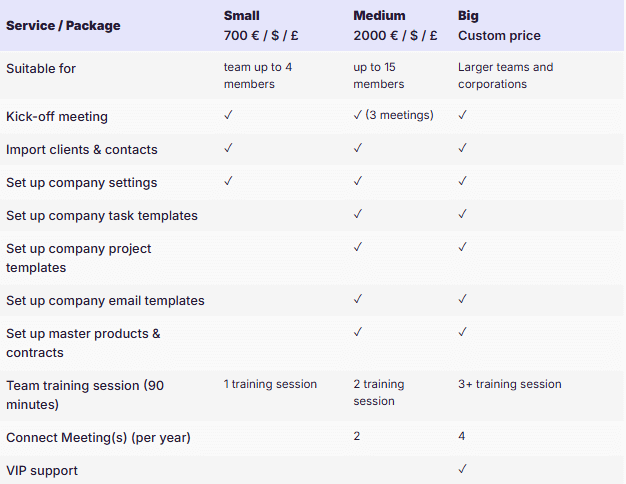Click the Custom price text

[499, 36]
